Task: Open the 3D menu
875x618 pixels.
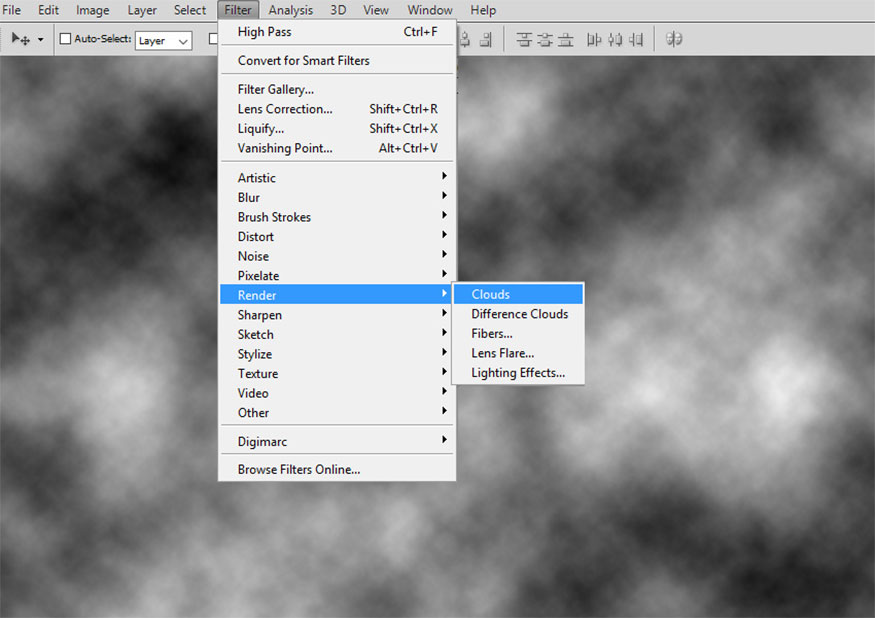Action: (x=338, y=10)
